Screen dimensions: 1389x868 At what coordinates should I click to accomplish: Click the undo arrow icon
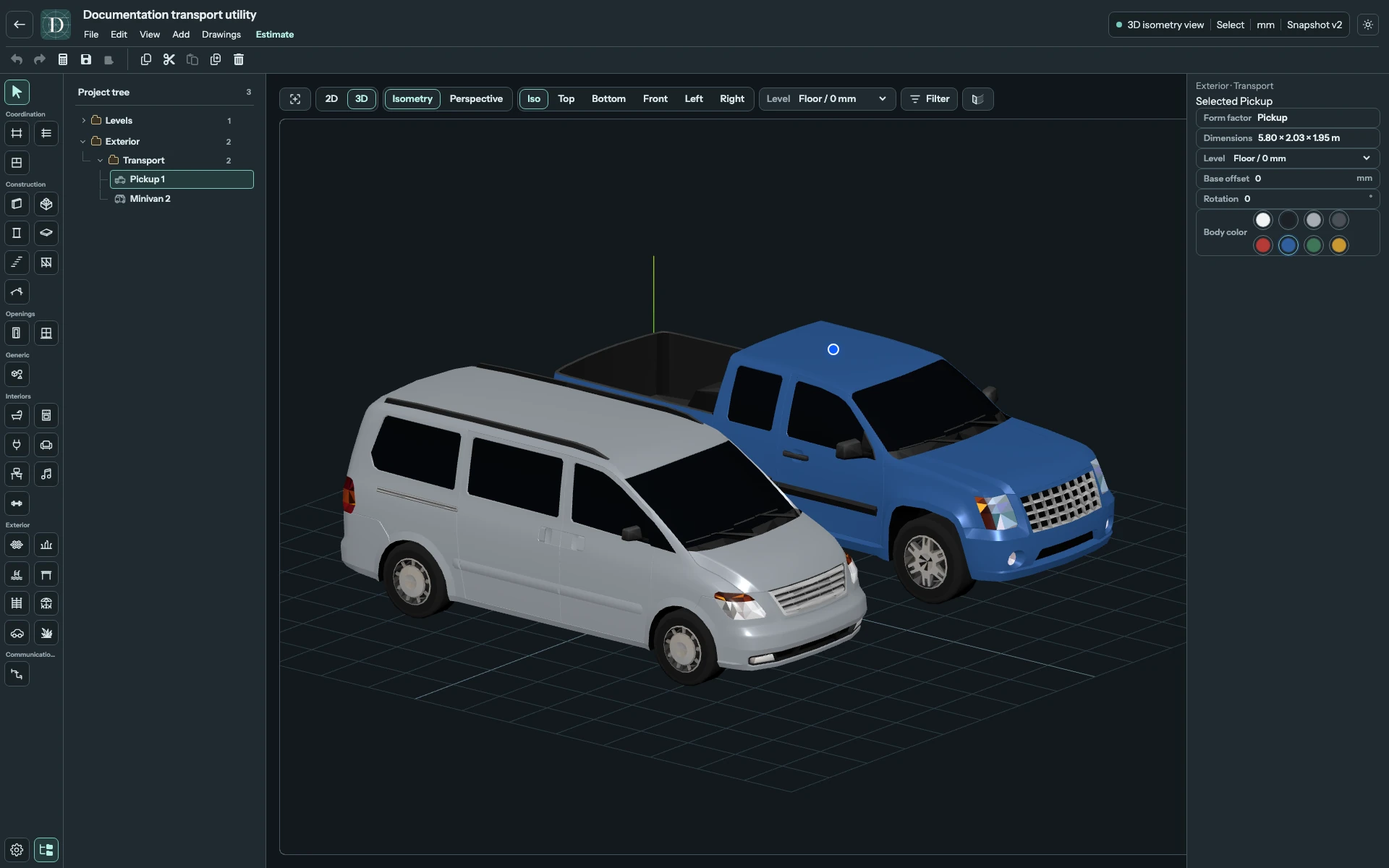coord(17,59)
